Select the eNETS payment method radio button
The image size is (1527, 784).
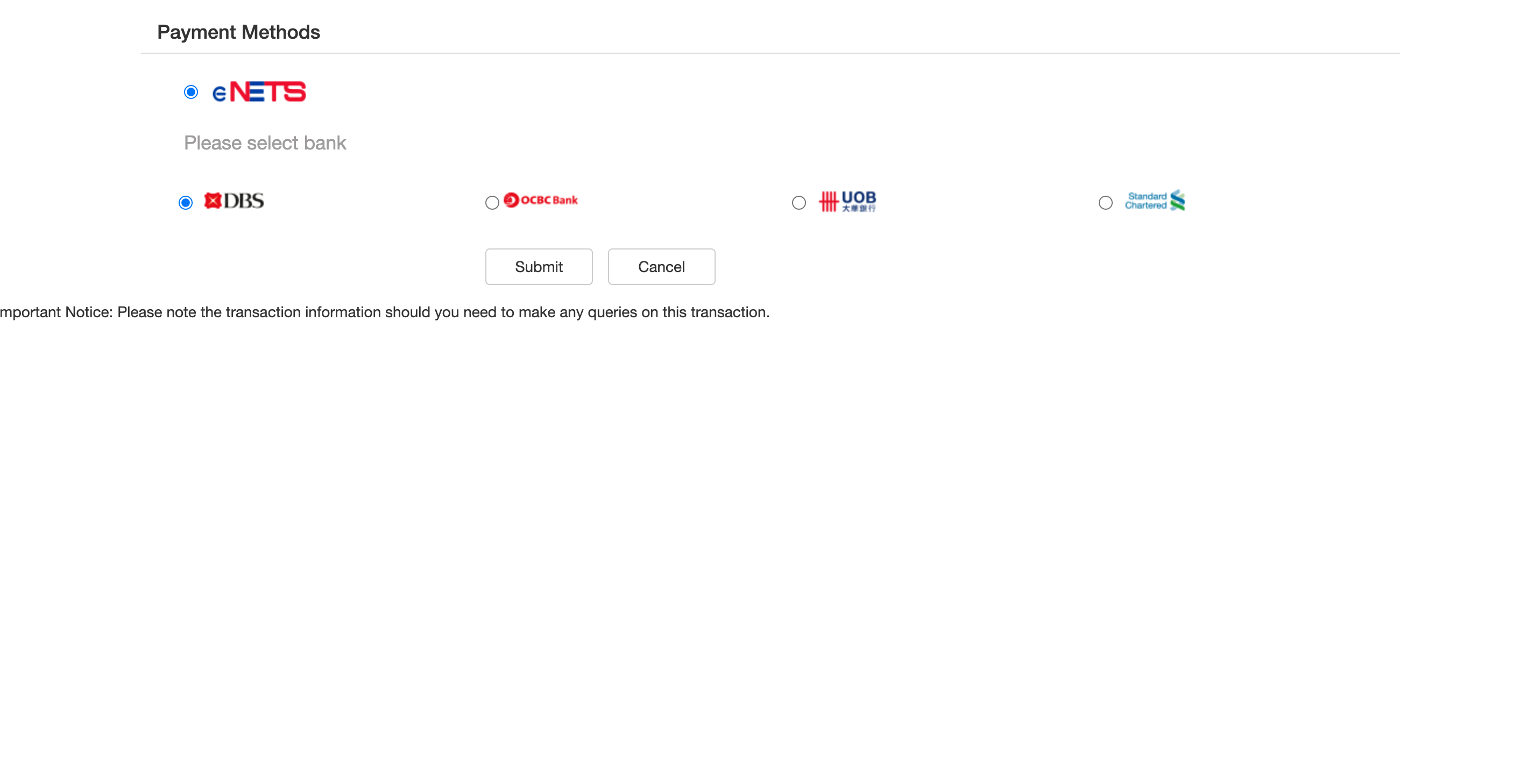(191, 92)
